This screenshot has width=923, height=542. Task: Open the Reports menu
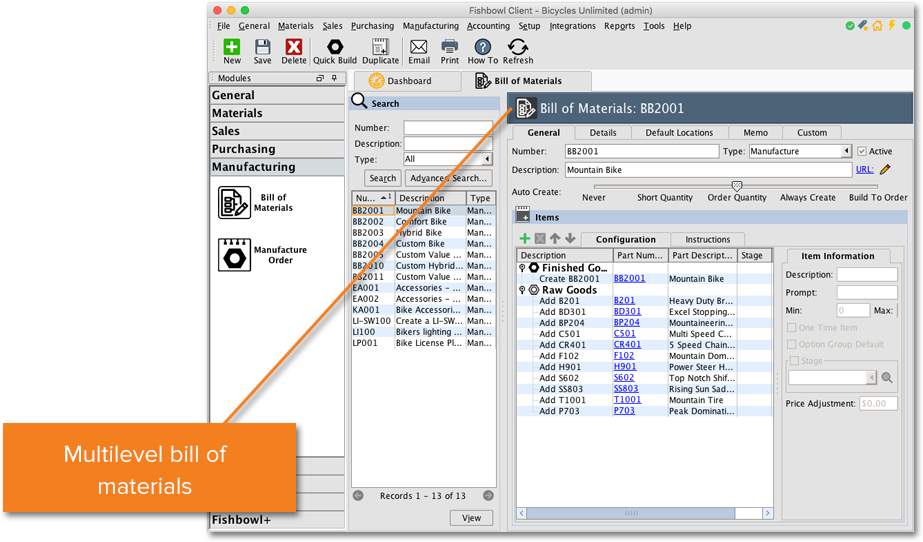[x=619, y=26]
